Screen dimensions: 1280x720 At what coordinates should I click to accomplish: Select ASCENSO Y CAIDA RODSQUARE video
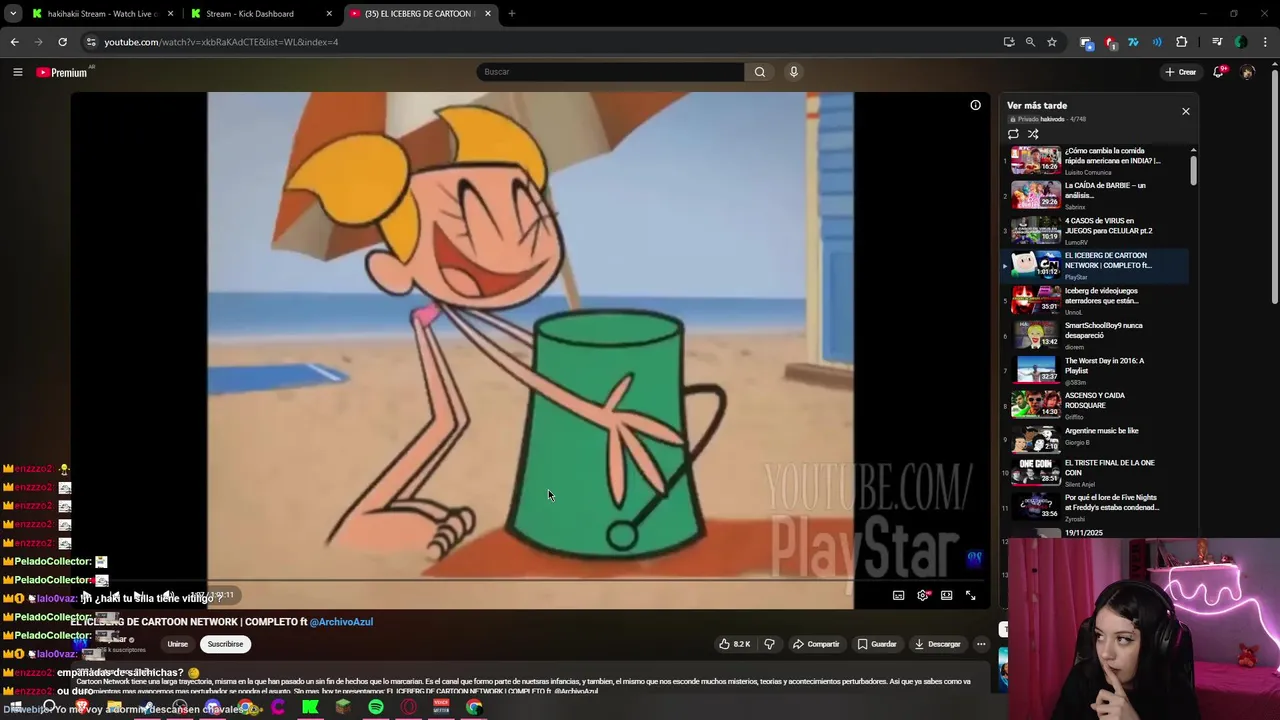[x=1094, y=406]
